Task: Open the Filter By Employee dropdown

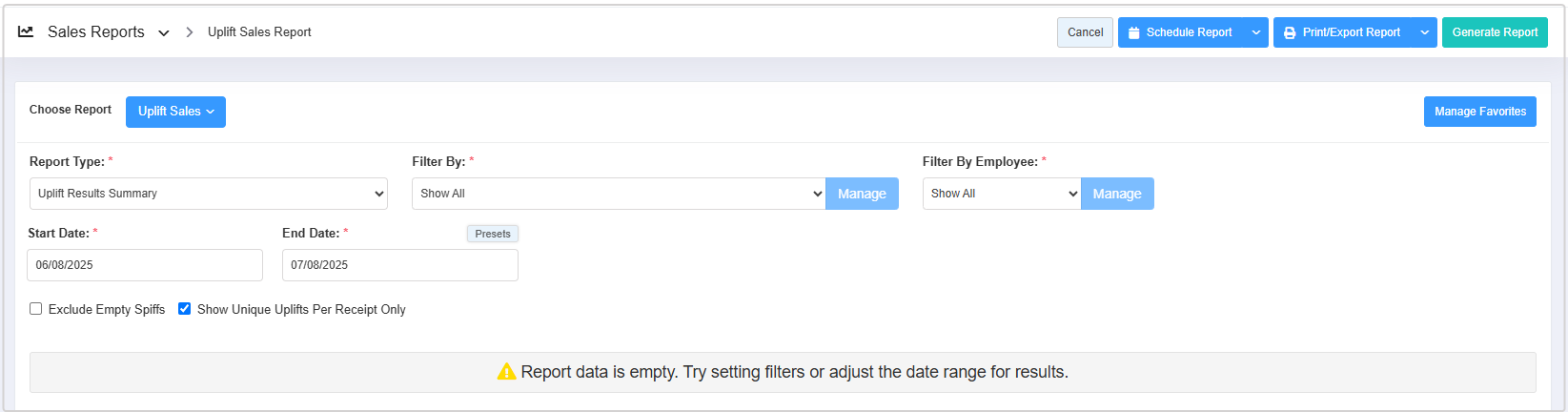Action: 1001,194
